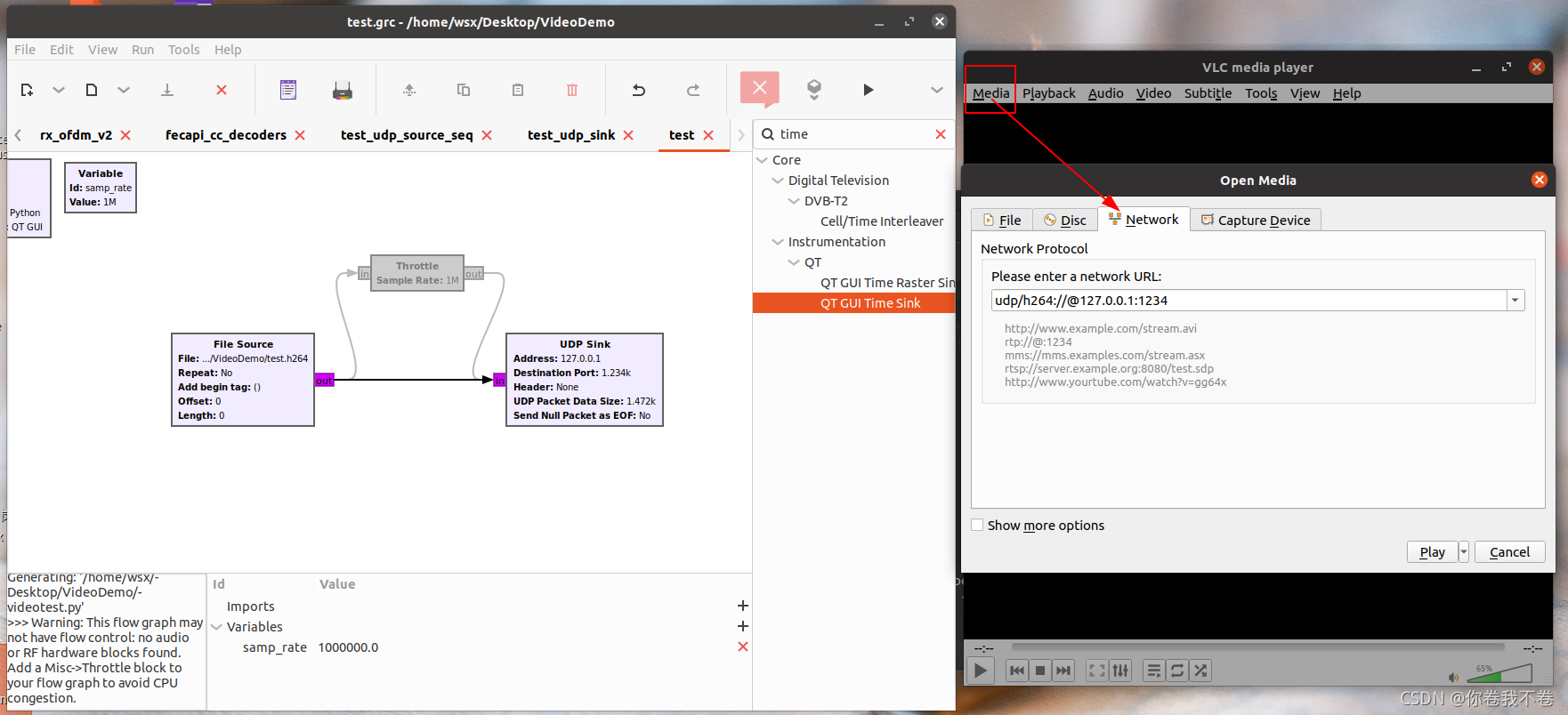1568x715 pixels.
Task: Clear the 'time' block search text
Action: click(941, 134)
